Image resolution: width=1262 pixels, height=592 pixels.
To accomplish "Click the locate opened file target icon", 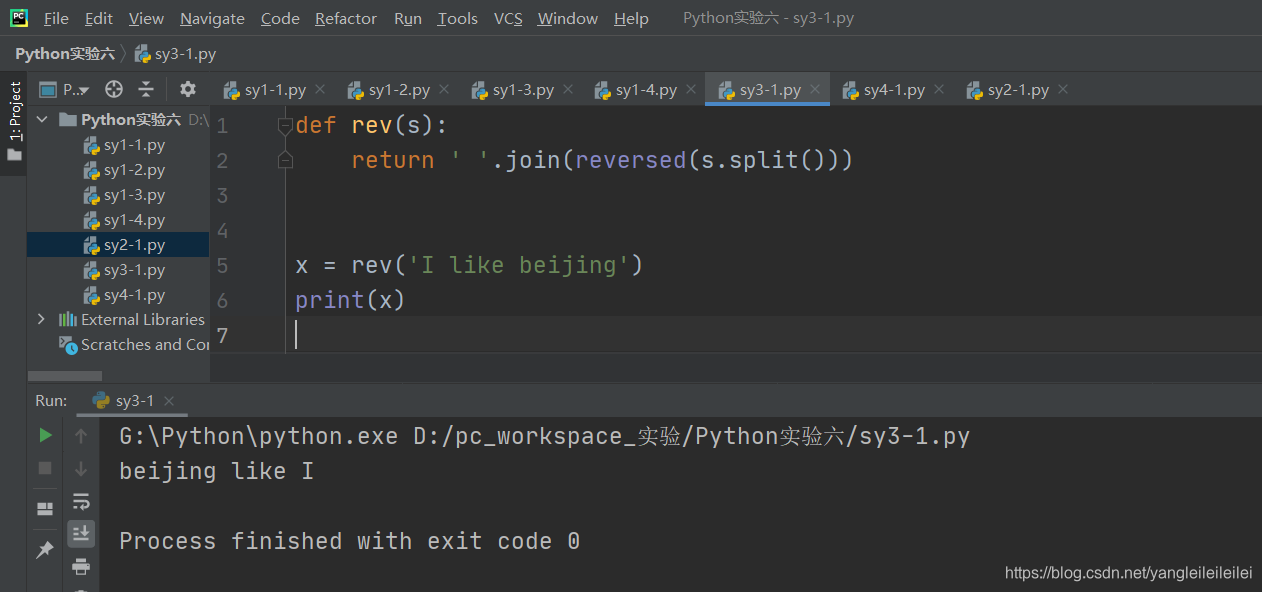I will (114, 89).
